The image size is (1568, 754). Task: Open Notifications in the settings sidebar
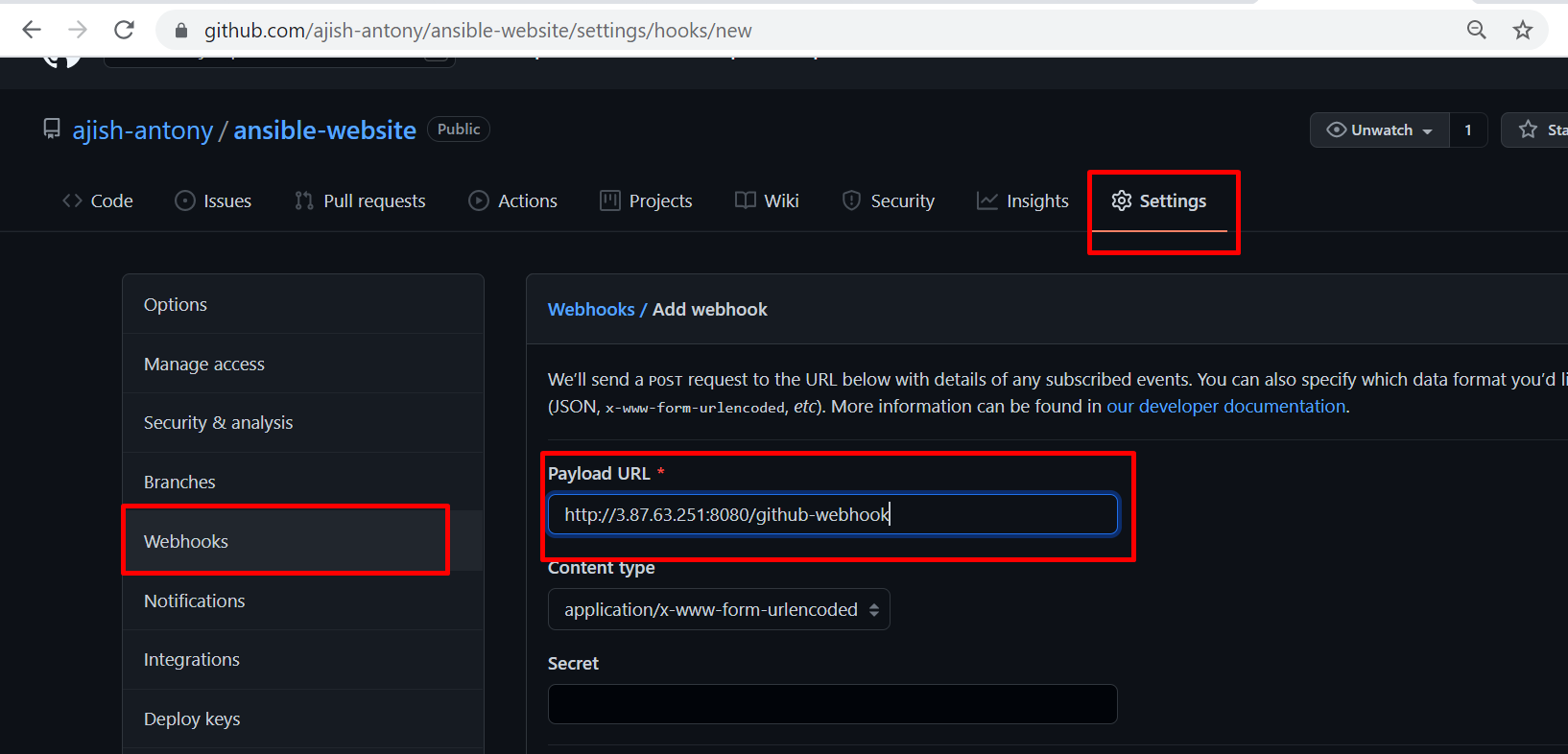click(x=303, y=601)
